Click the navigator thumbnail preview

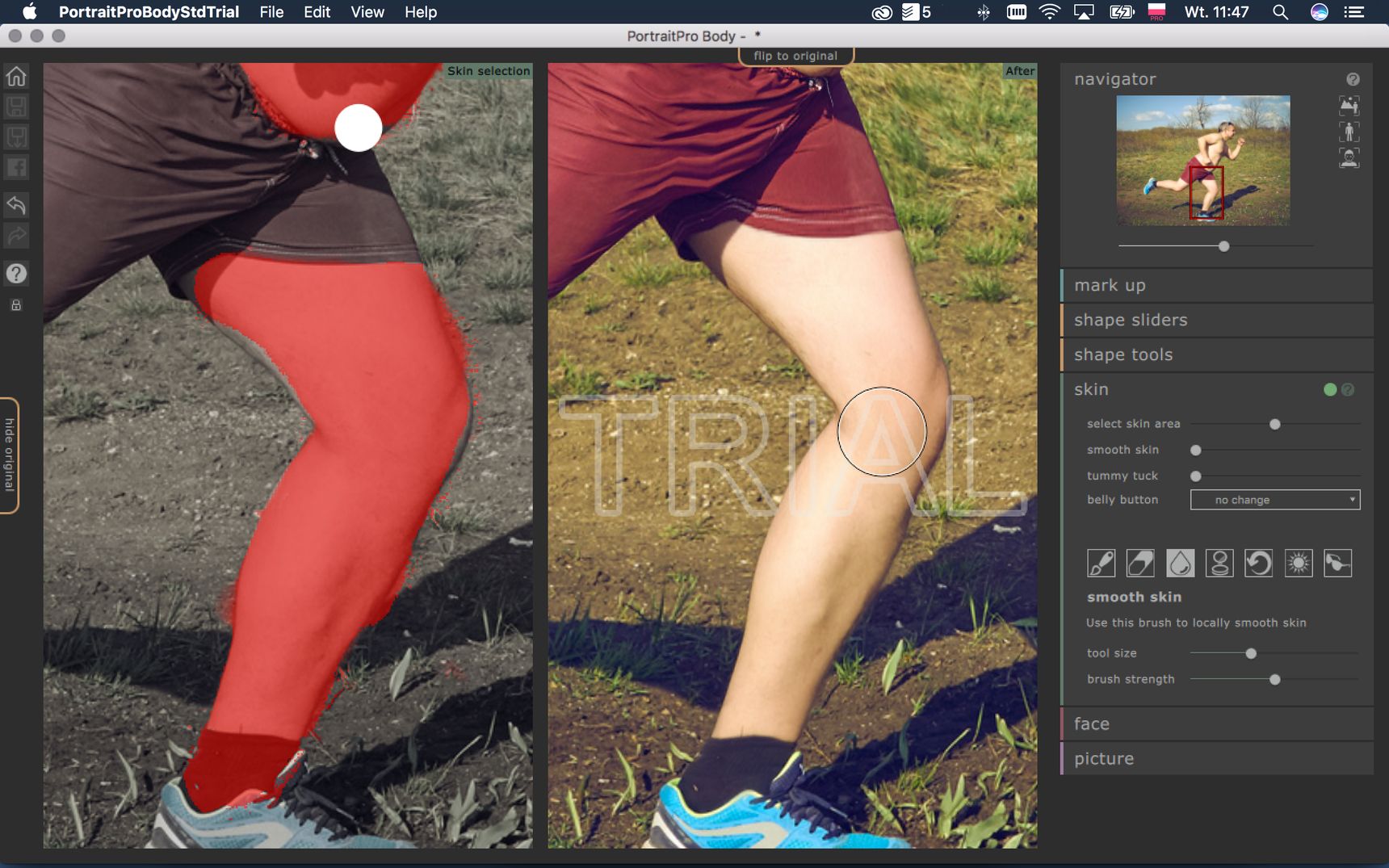1203,160
